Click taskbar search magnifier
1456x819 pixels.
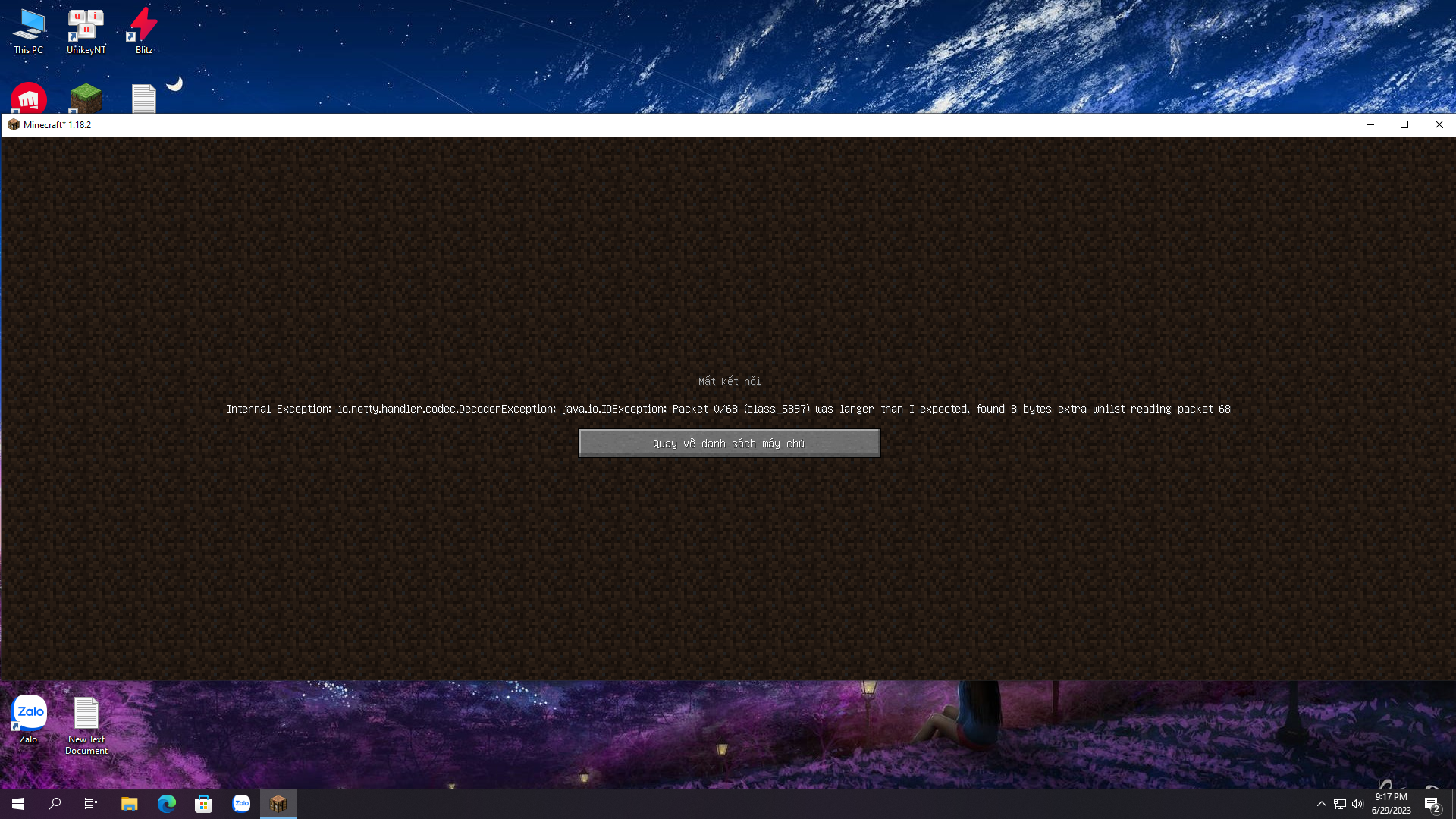(55, 804)
